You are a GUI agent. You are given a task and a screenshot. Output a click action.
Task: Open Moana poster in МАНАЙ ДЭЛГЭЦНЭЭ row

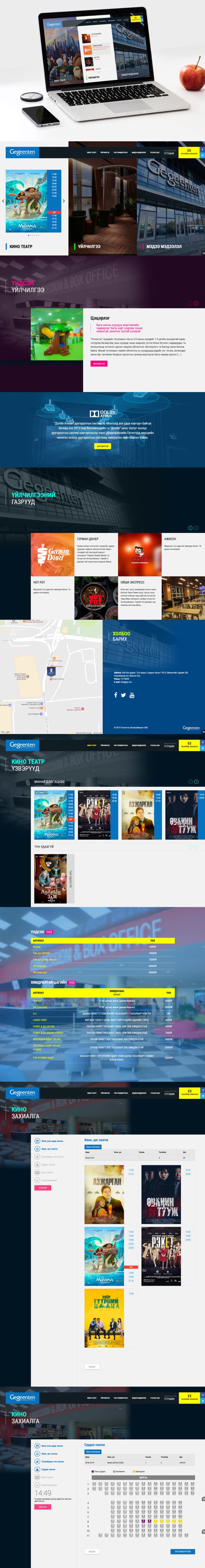51,815
